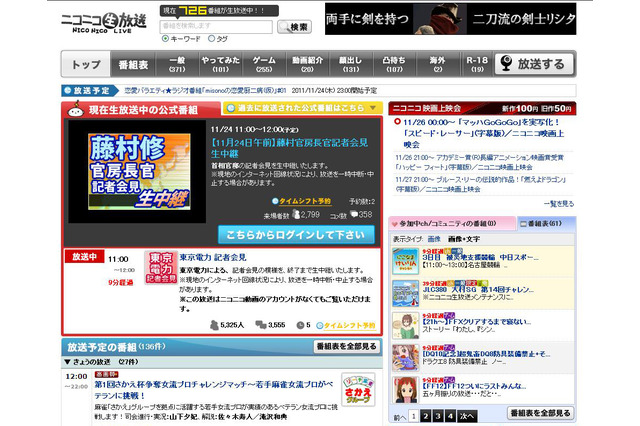
Task: Open the 番組表 tab
Action: click(133, 64)
